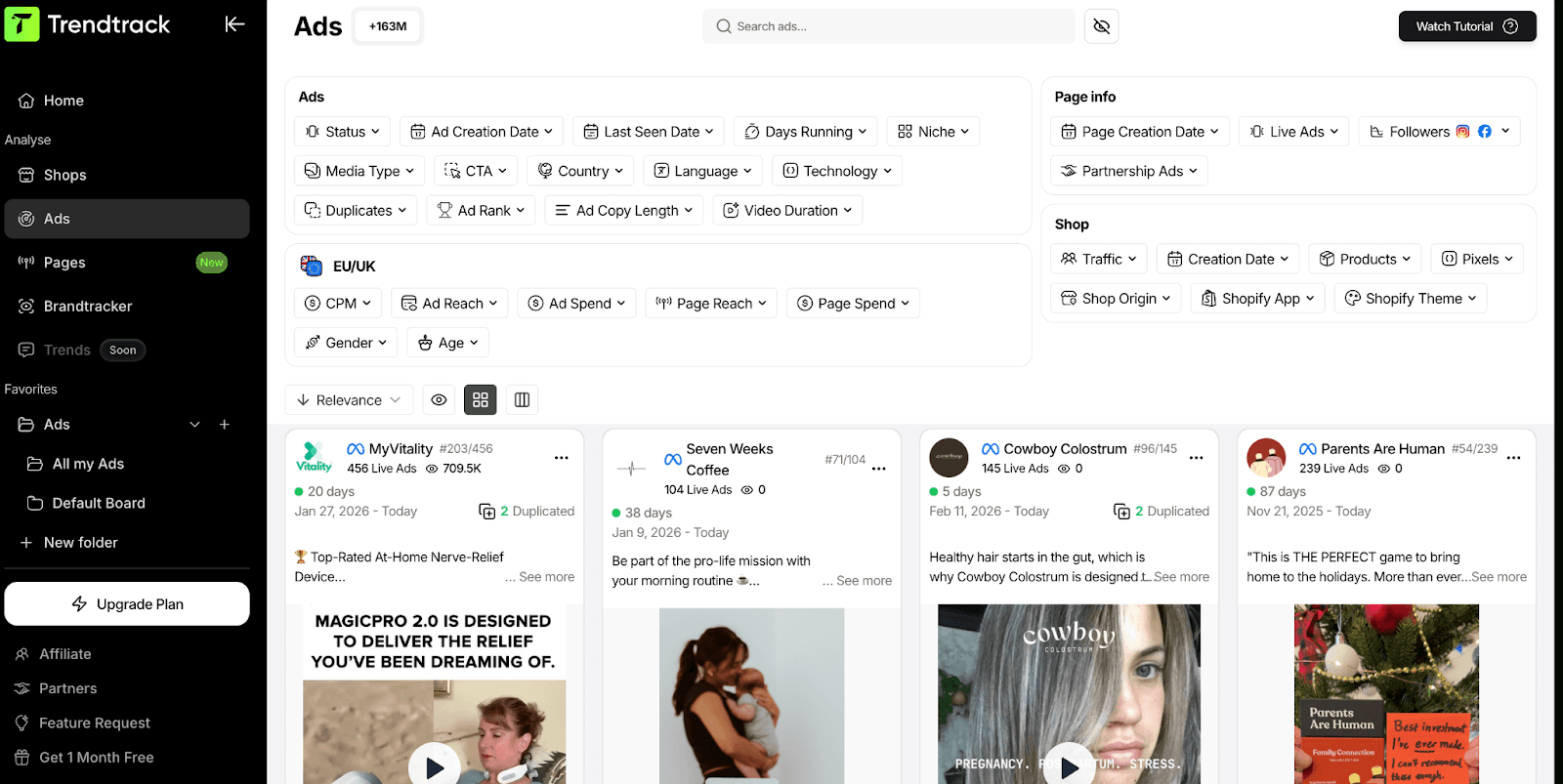
Task: Open the Seven Weeks Coffee card three-dot menu
Action: [879, 469]
